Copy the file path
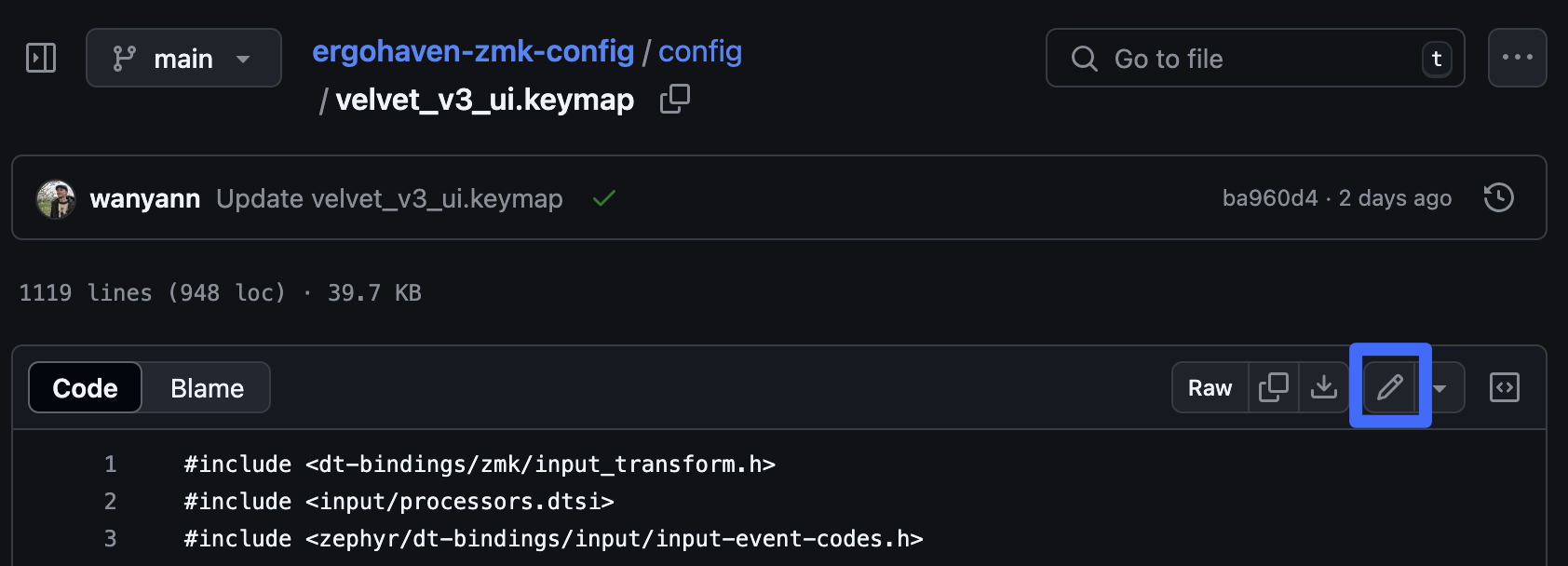 point(675,99)
